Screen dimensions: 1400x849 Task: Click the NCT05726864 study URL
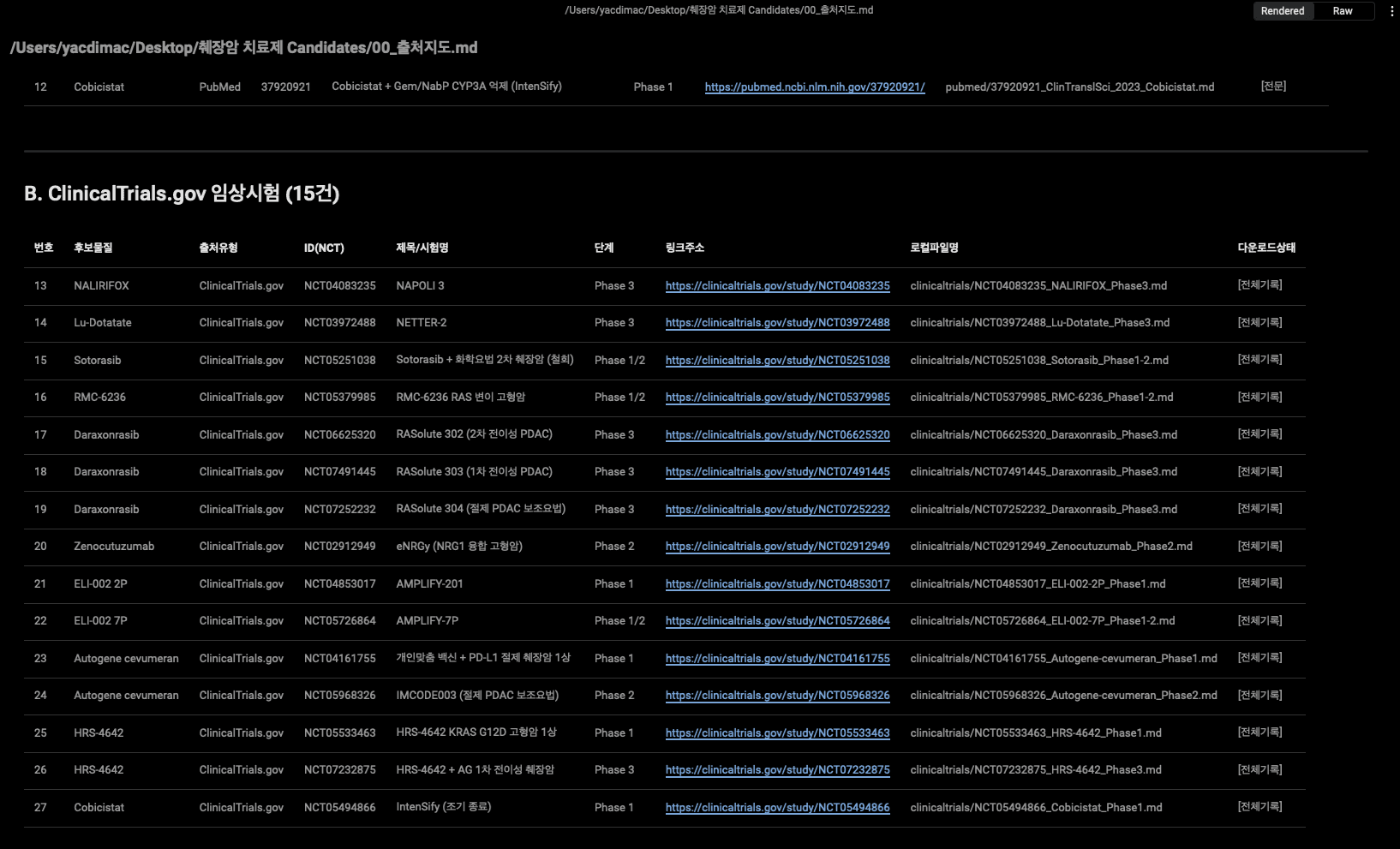778,621
